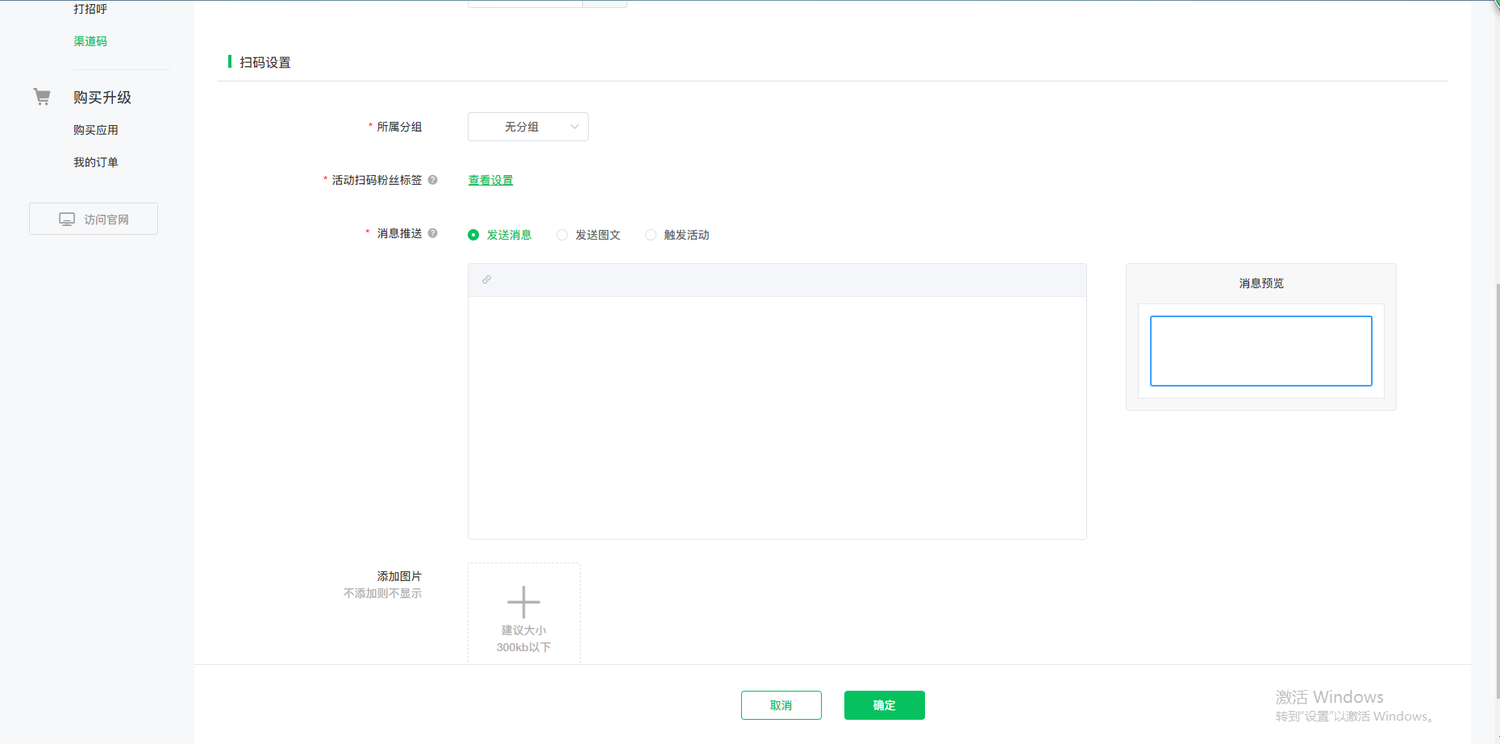Screen dimensions: 1500x744
Task: Click help icon next to 活动扫码粉丝标签
Action: coord(433,180)
